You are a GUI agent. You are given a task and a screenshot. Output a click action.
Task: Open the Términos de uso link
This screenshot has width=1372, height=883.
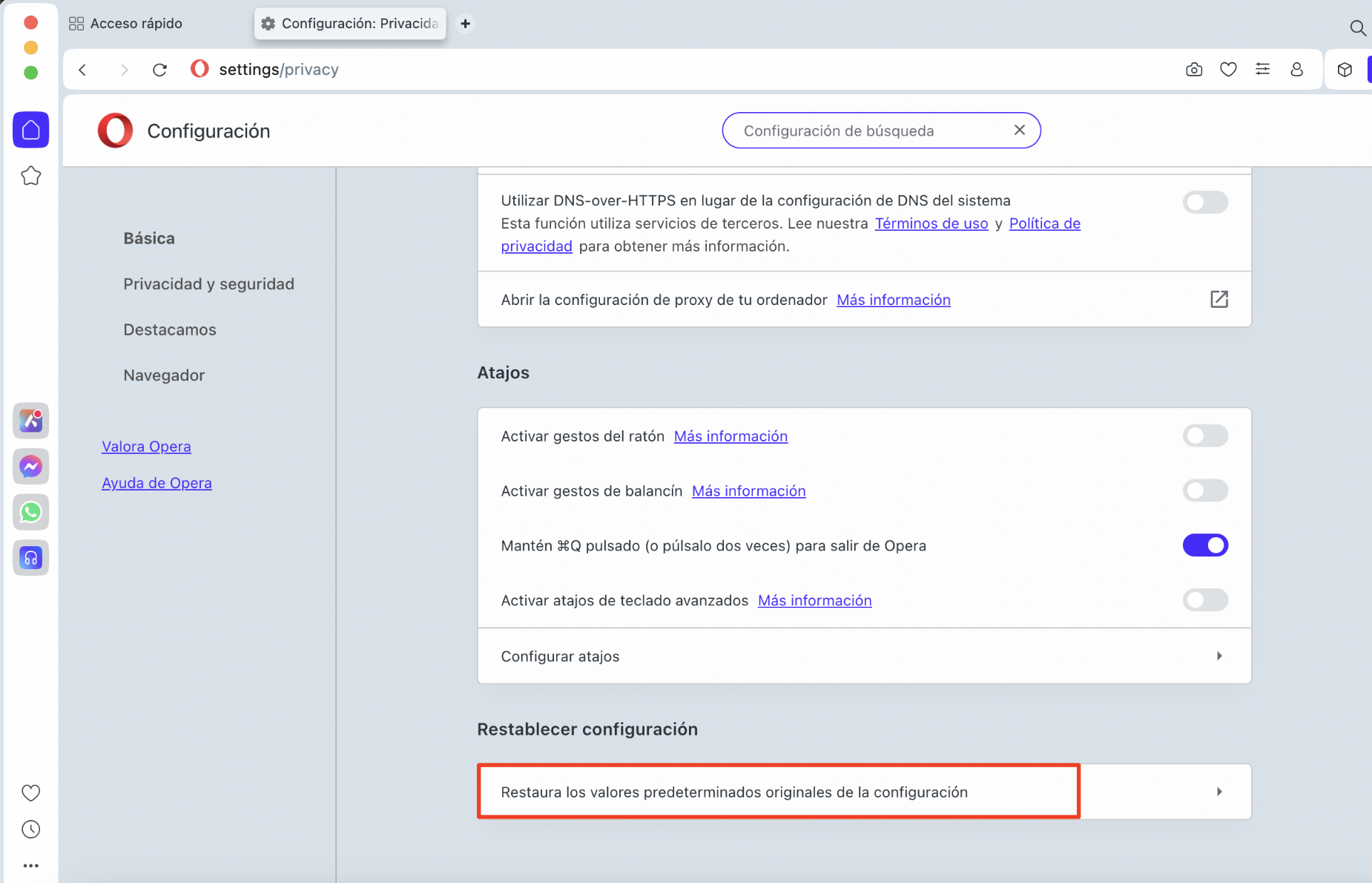931,223
